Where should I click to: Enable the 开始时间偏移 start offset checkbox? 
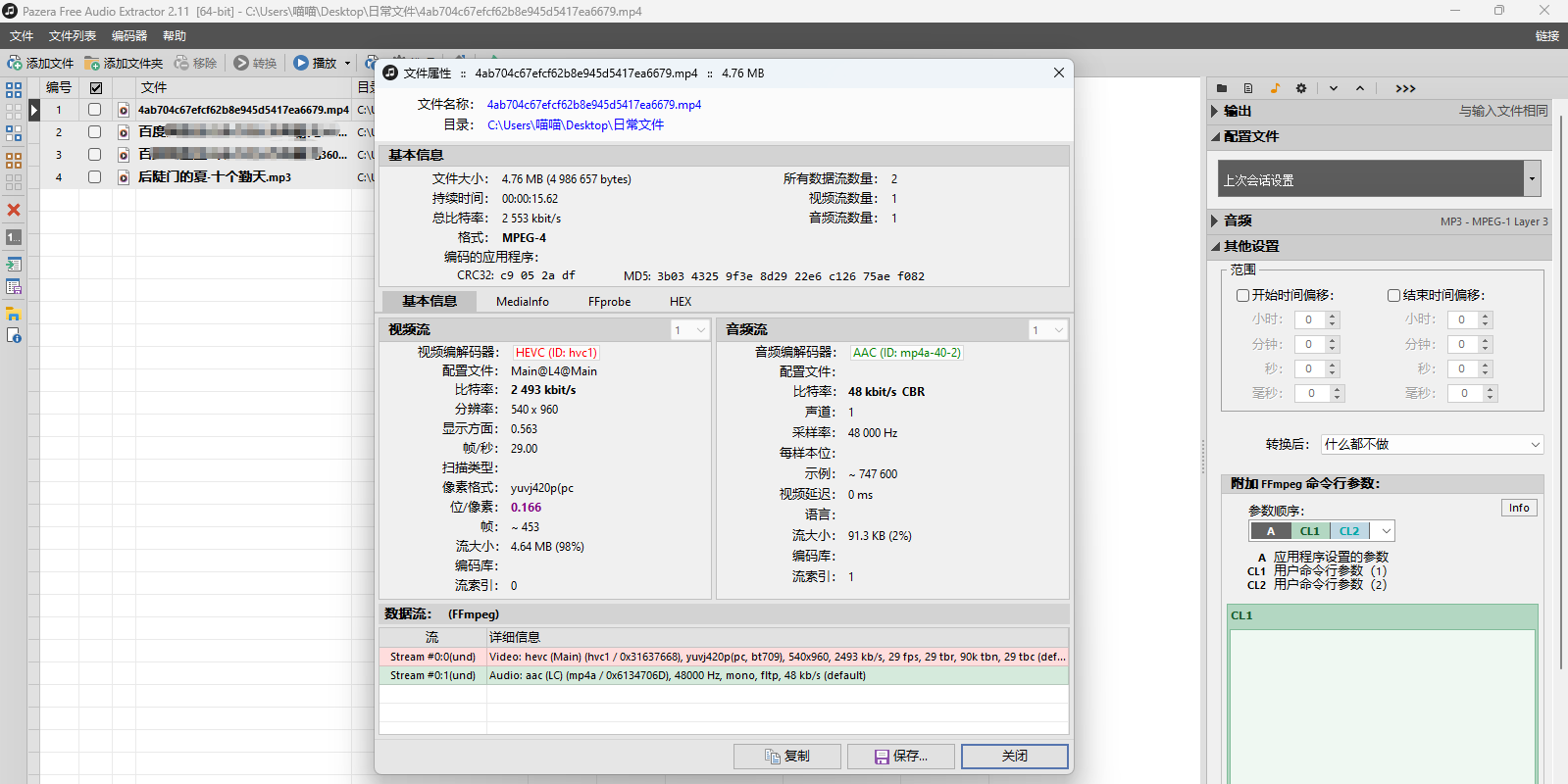click(1242, 295)
